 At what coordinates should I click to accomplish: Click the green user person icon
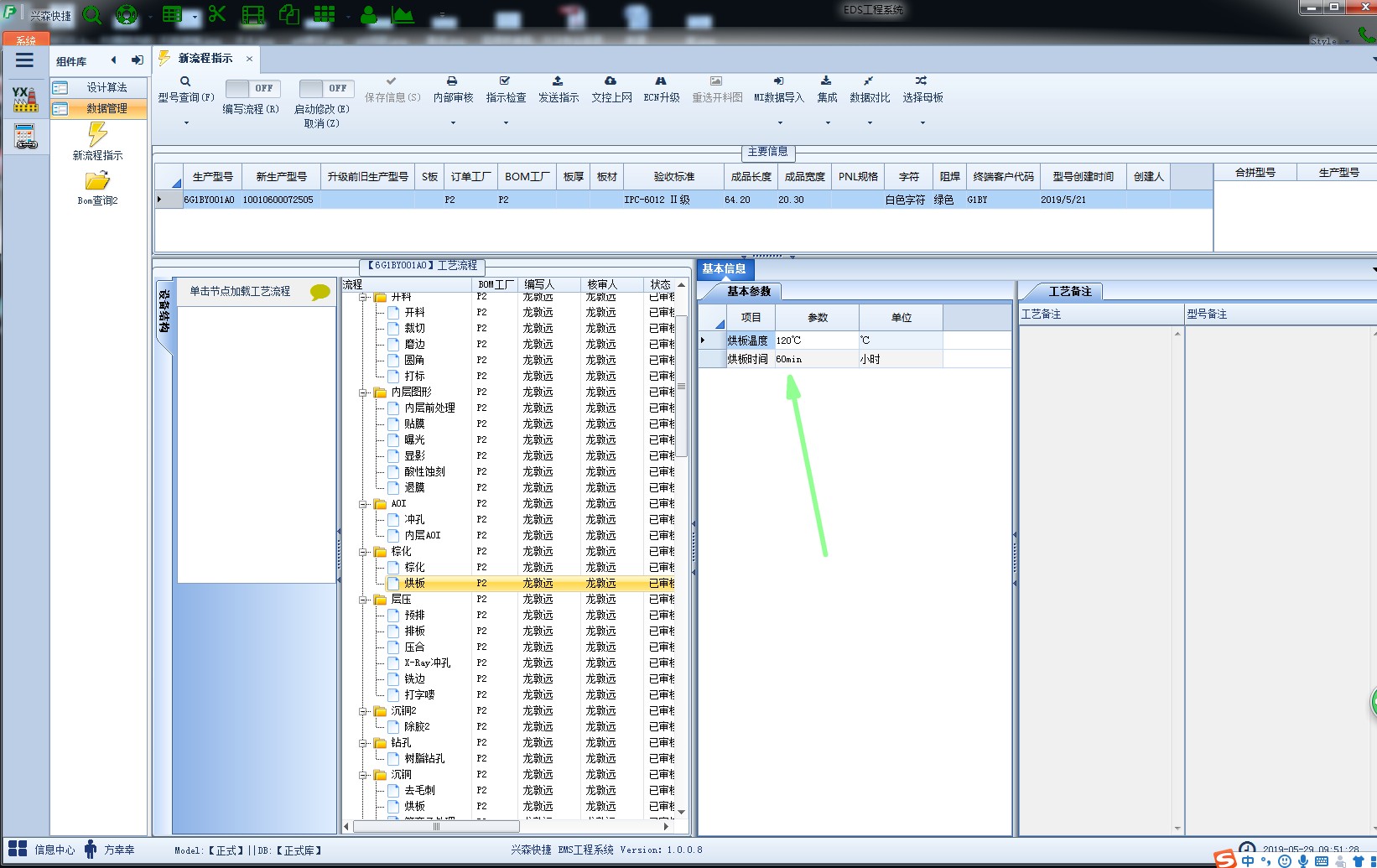[368, 15]
